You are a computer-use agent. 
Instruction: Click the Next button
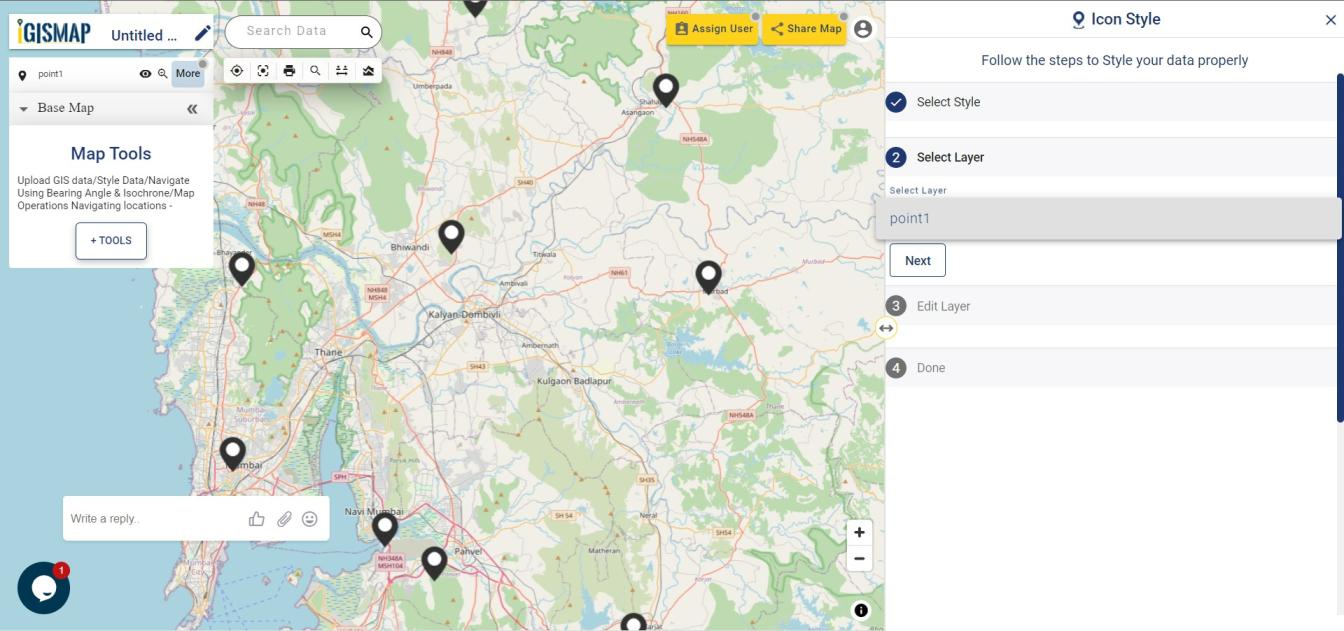918,261
